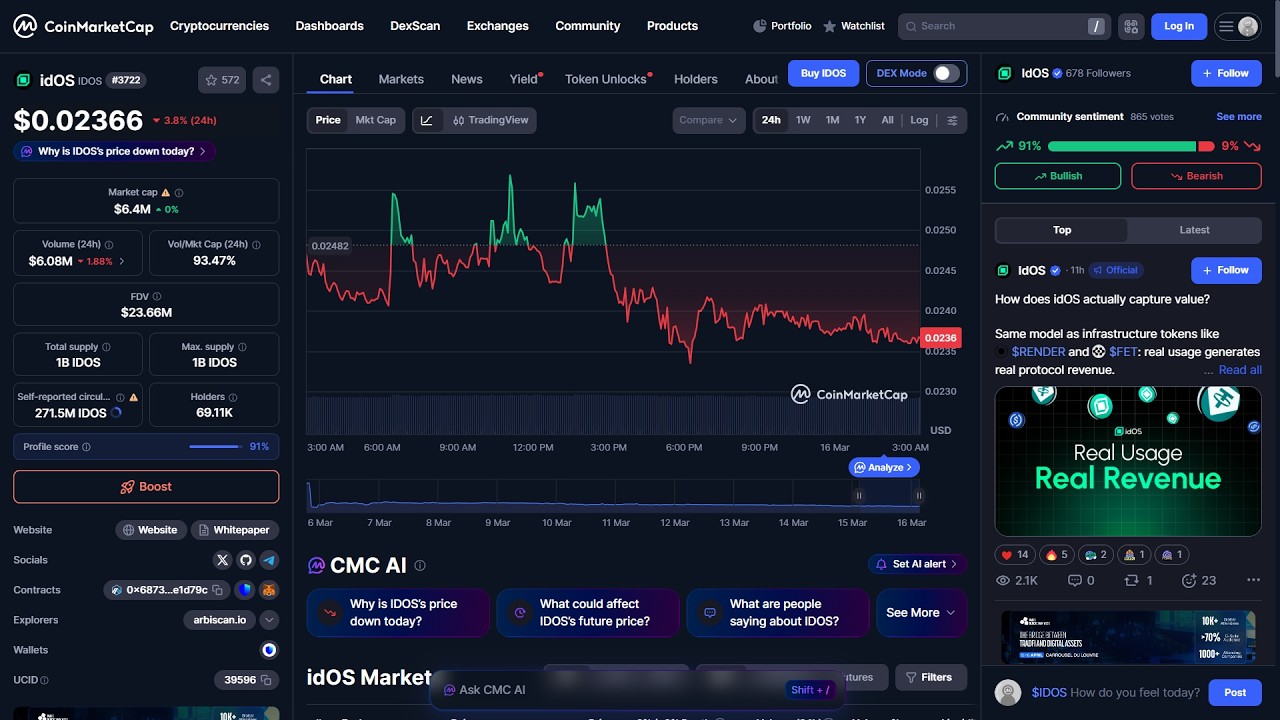This screenshot has height=720, width=1280.
Task: Open the Cryptocurrencies menu
Action: [x=219, y=26]
